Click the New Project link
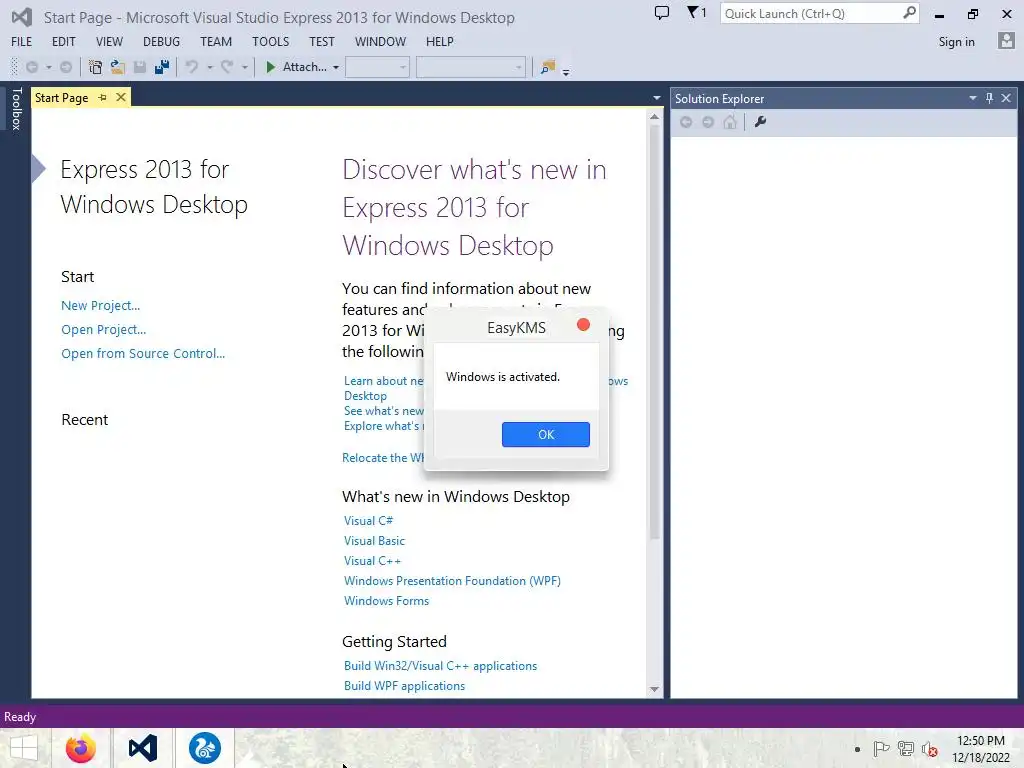Image resolution: width=1024 pixels, height=768 pixels. 101,306
